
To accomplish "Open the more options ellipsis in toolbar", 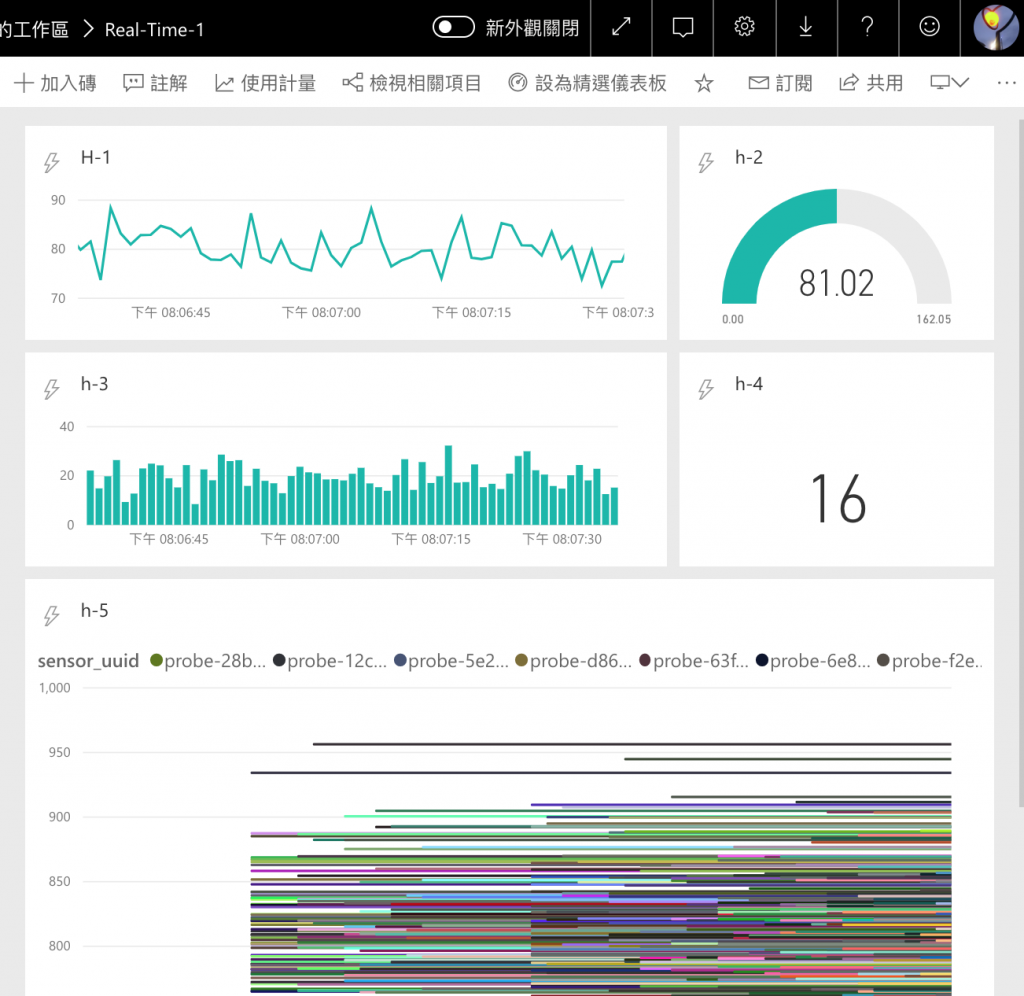I will [1006, 83].
